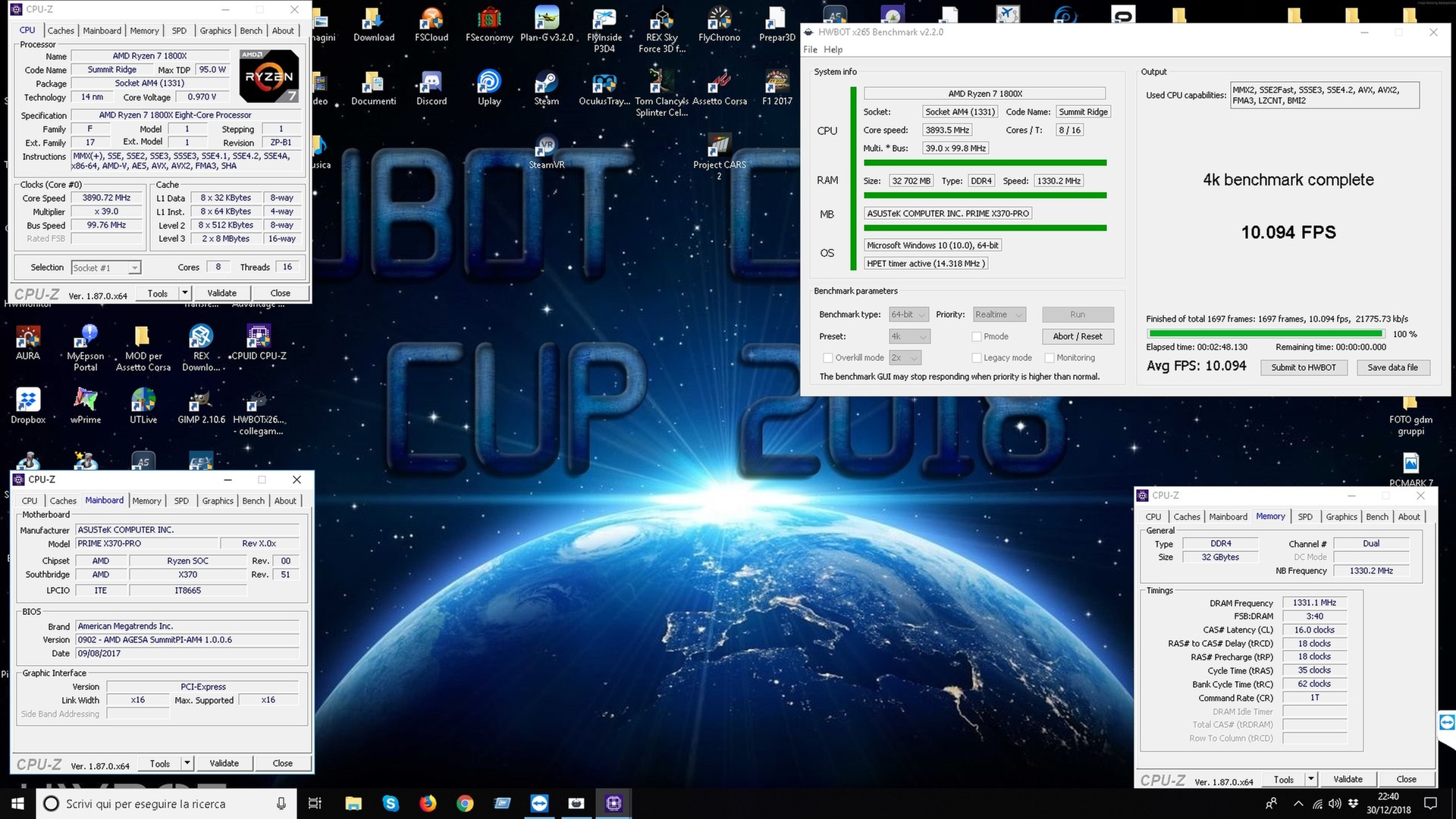This screenshot has width=1456, height=819.
Task: Launch Plan-G v3.2.0 shortcut
Action: 546,24
